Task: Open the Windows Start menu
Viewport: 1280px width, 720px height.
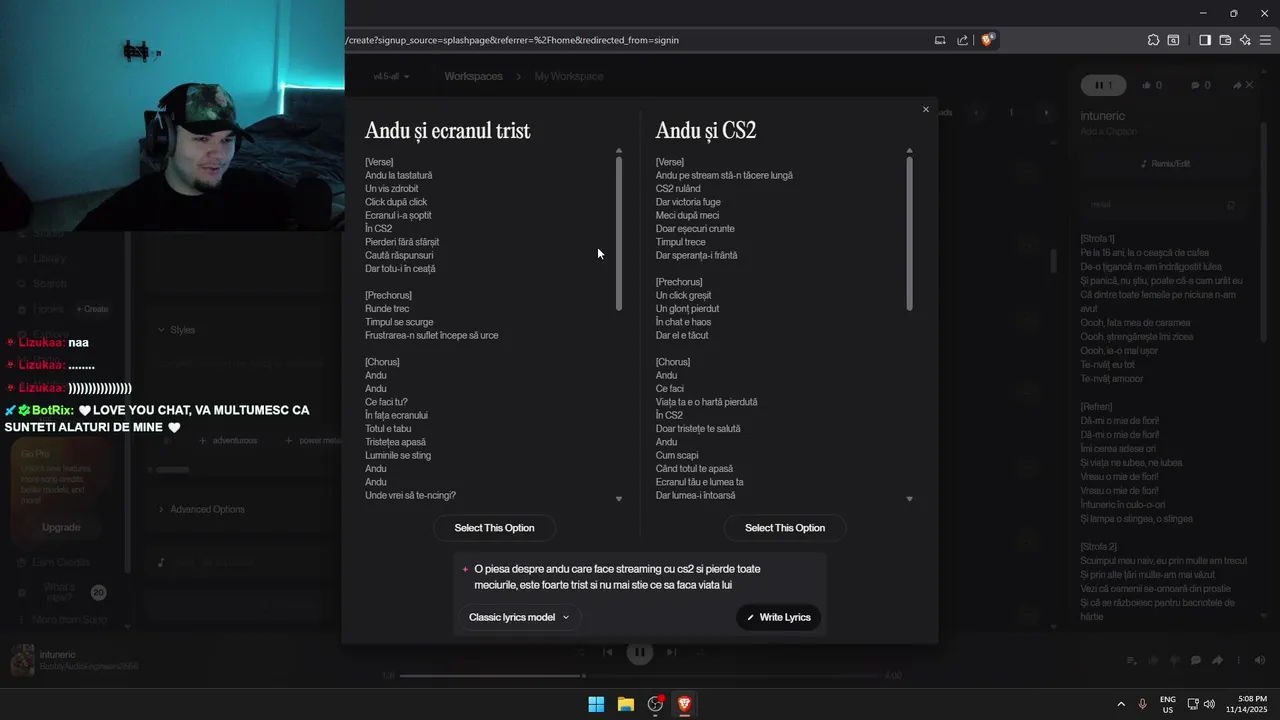Action: point(596,704)
